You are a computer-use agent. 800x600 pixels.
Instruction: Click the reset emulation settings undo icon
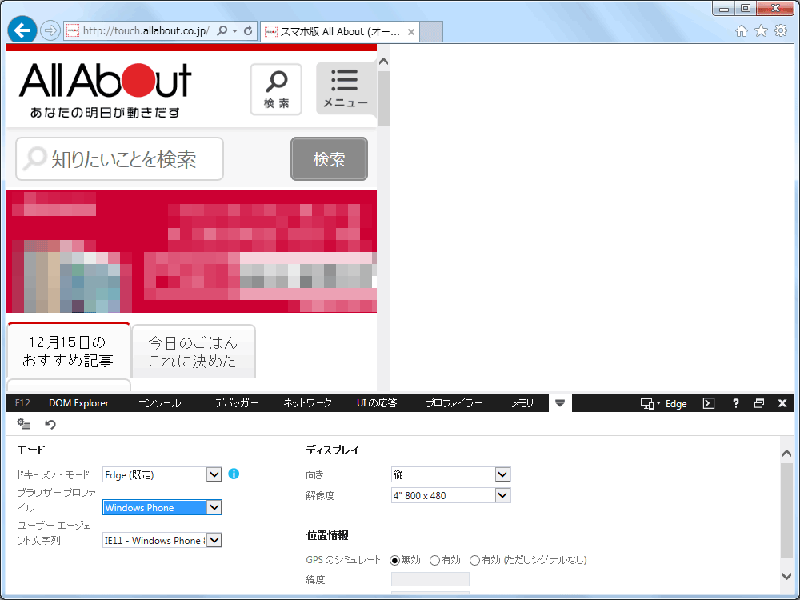tap(51, 424)
